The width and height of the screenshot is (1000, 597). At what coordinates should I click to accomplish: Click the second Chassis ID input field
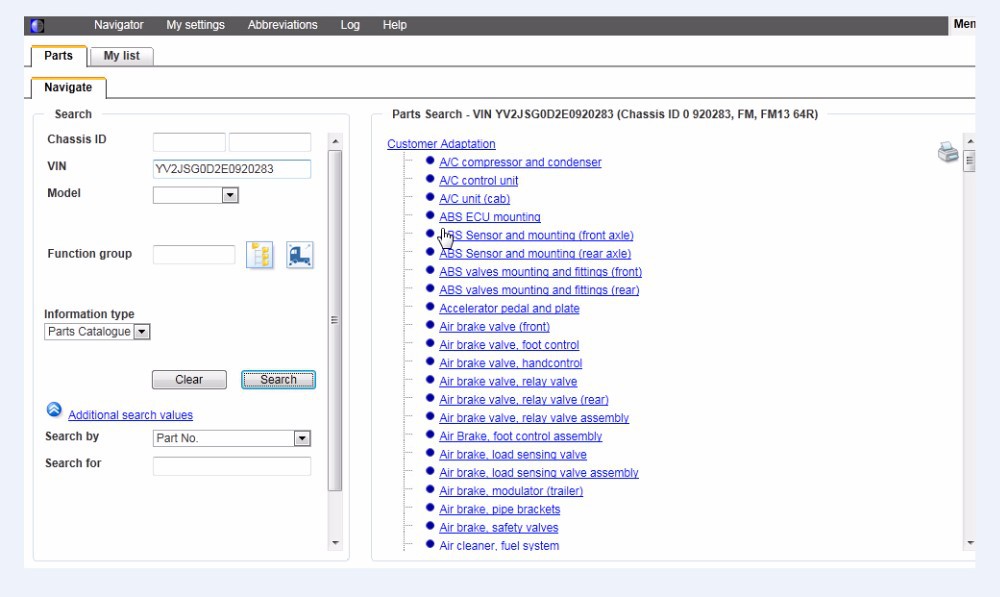point(270,142)
